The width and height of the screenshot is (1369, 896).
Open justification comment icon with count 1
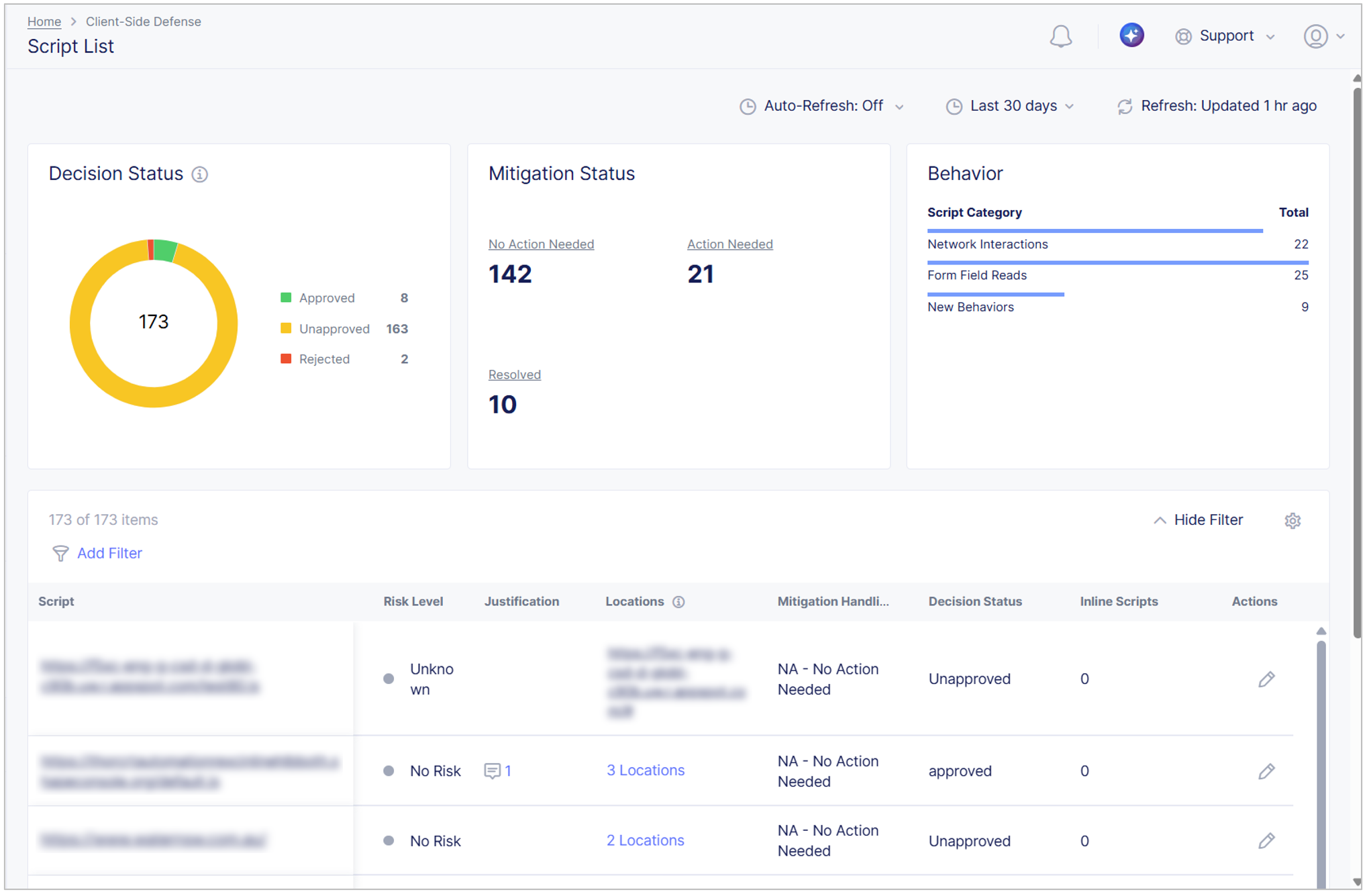pos(492,771)
